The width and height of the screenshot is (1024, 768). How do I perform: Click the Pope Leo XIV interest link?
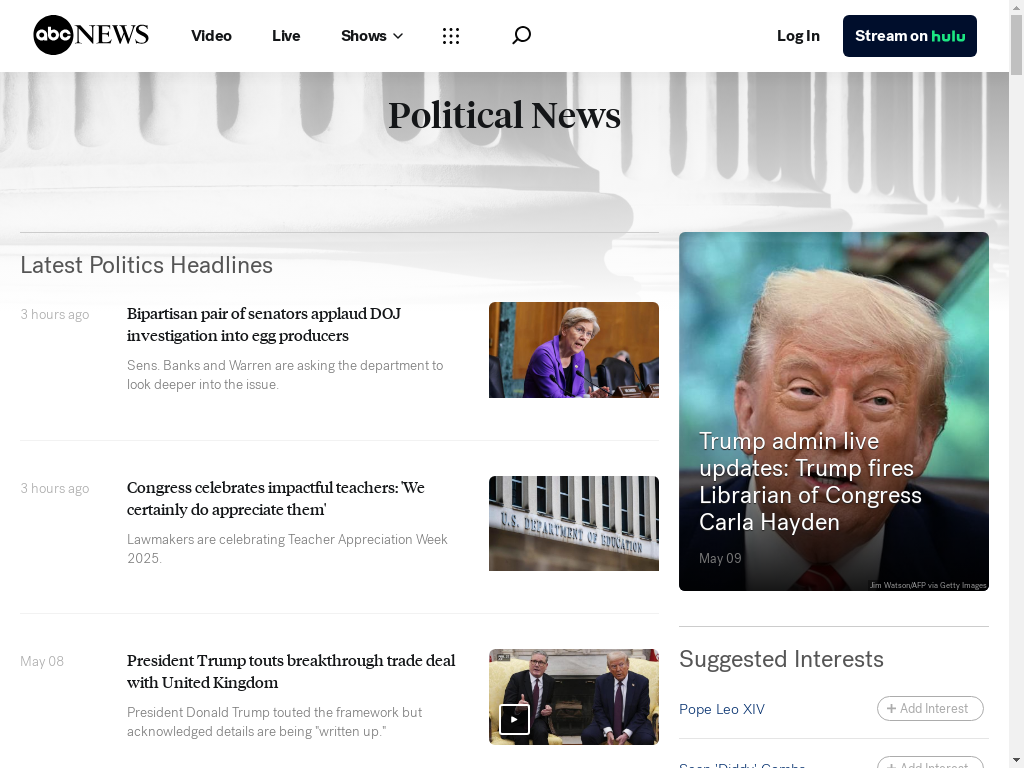click(x=722, y=709)
